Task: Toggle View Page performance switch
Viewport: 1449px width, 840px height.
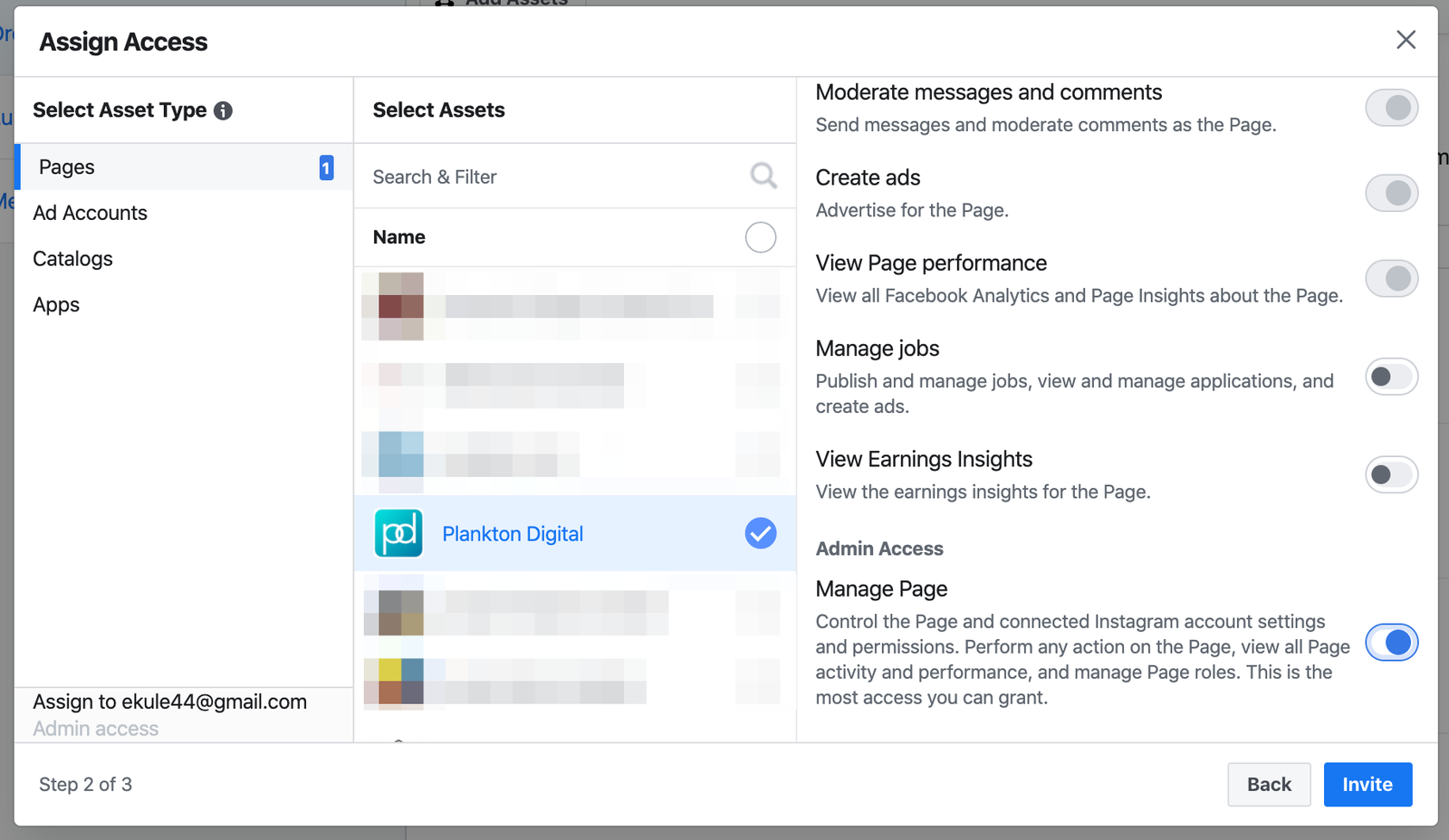Action: pyautogui.click(x=1391, y=278)
